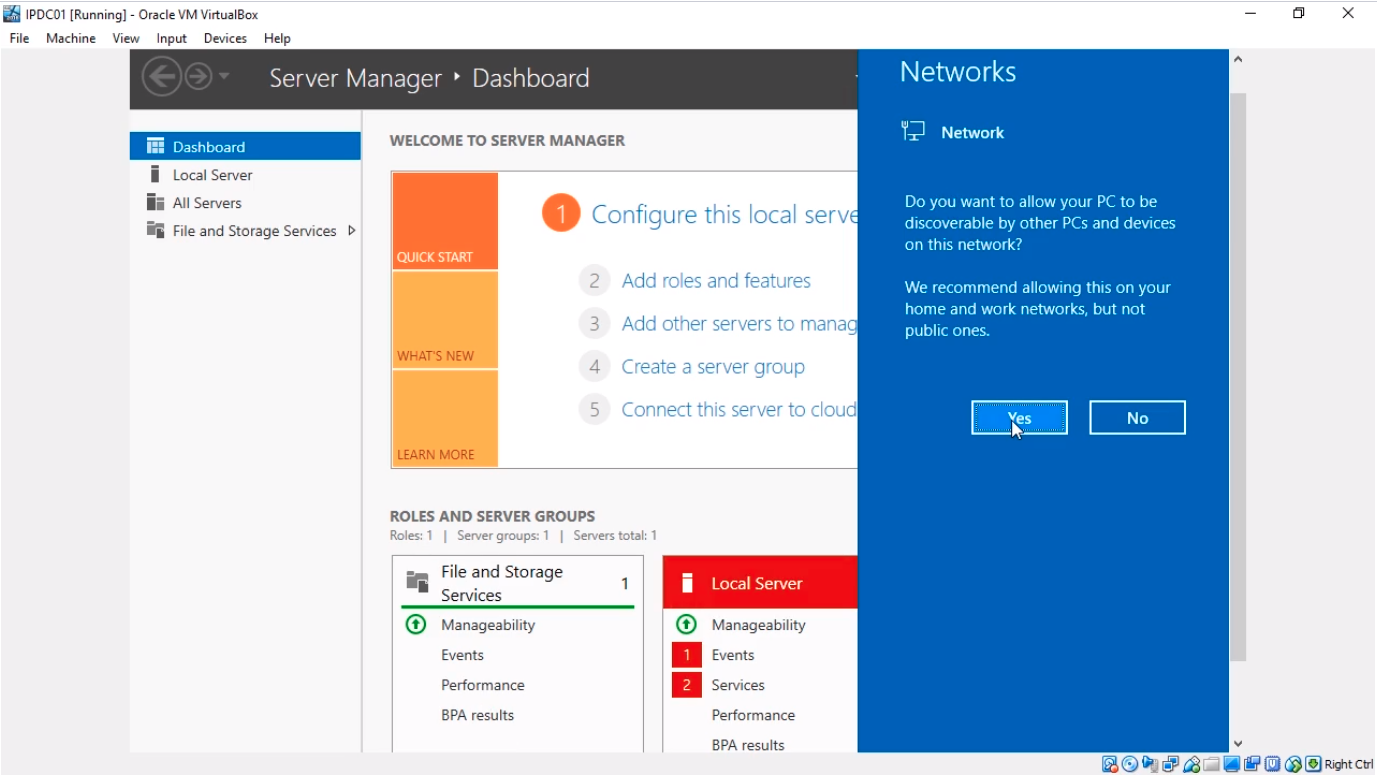Click the scrollbar down arrow
This screenshot has width=1377, height=777.
point(1238,743)
